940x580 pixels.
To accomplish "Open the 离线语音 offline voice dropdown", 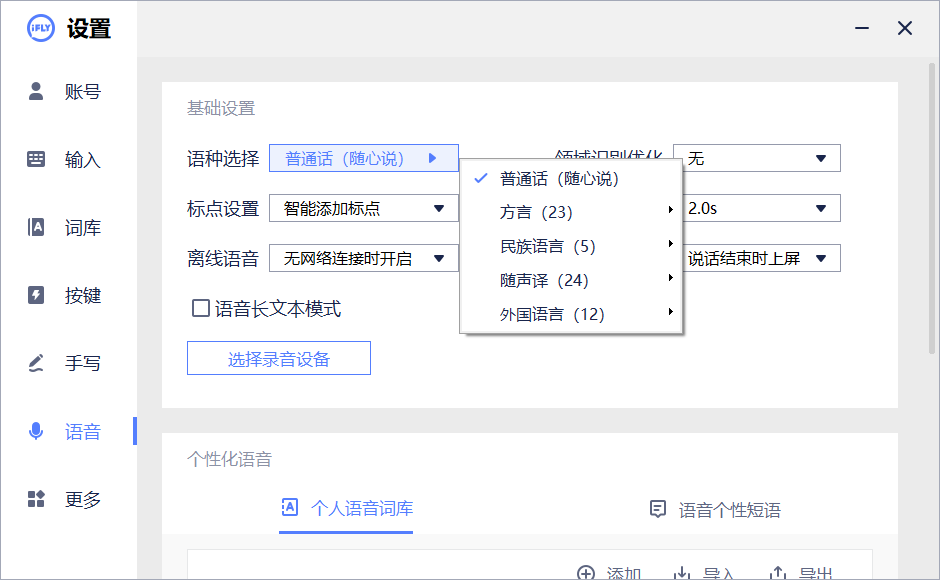I will 364,259.
